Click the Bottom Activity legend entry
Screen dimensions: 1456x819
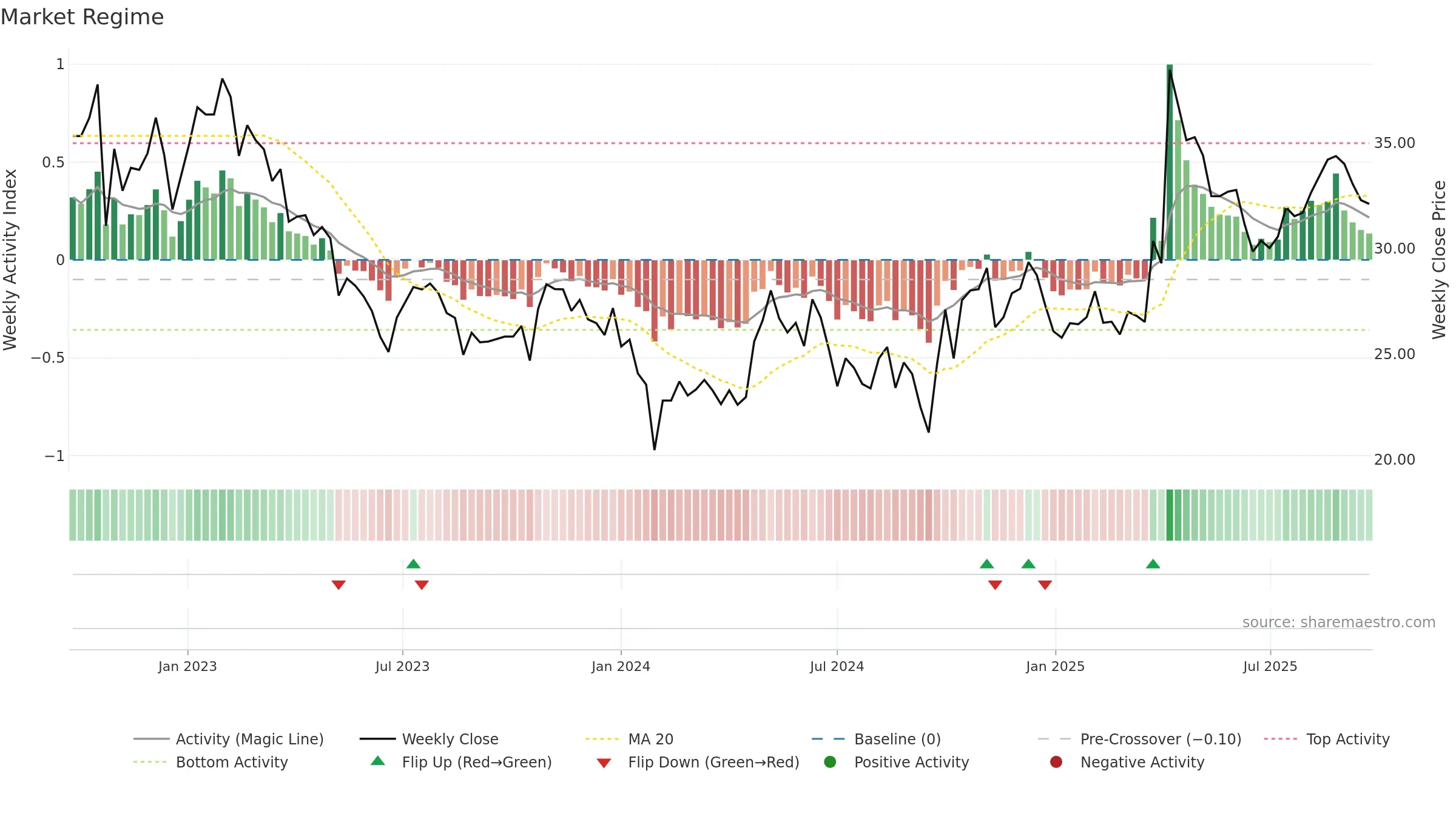[x=211, y=762]
